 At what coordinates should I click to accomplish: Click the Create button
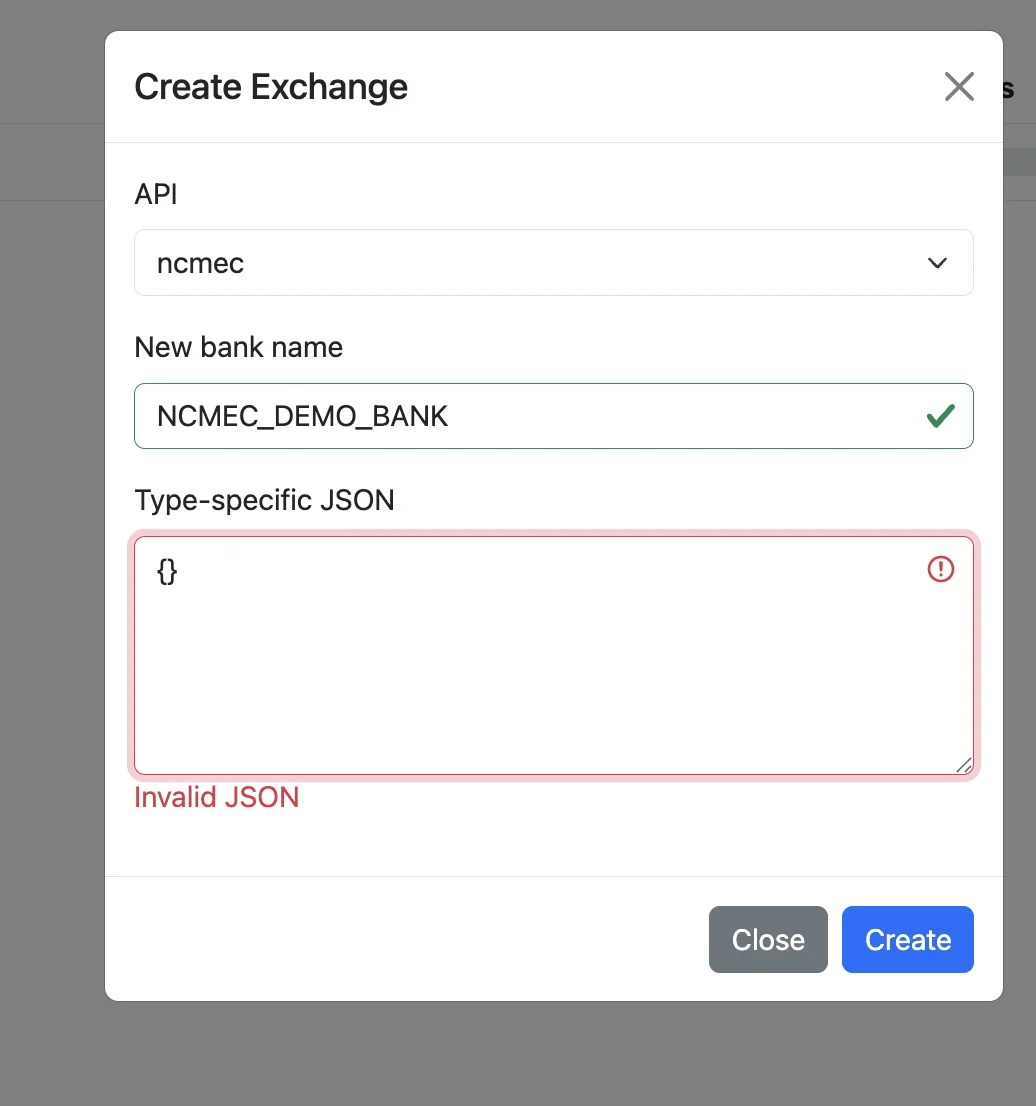coord(908,940)
